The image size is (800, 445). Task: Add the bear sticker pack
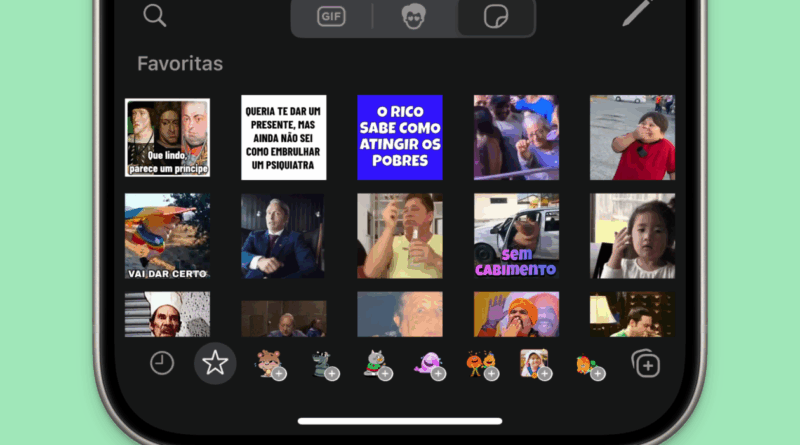click(271, 365)
